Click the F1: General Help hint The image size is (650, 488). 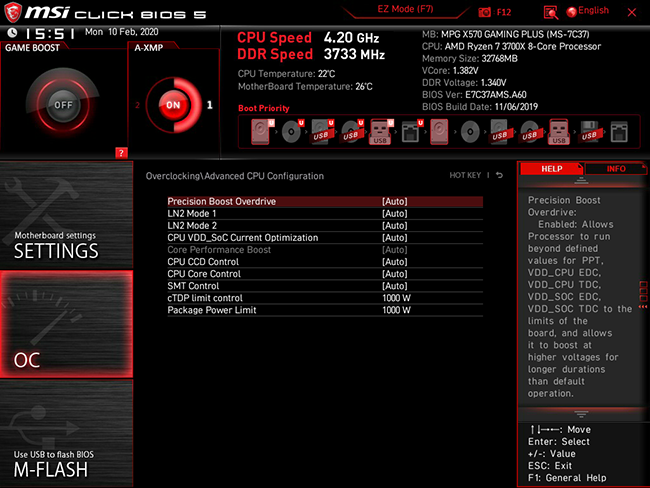(x=567, y=478)
